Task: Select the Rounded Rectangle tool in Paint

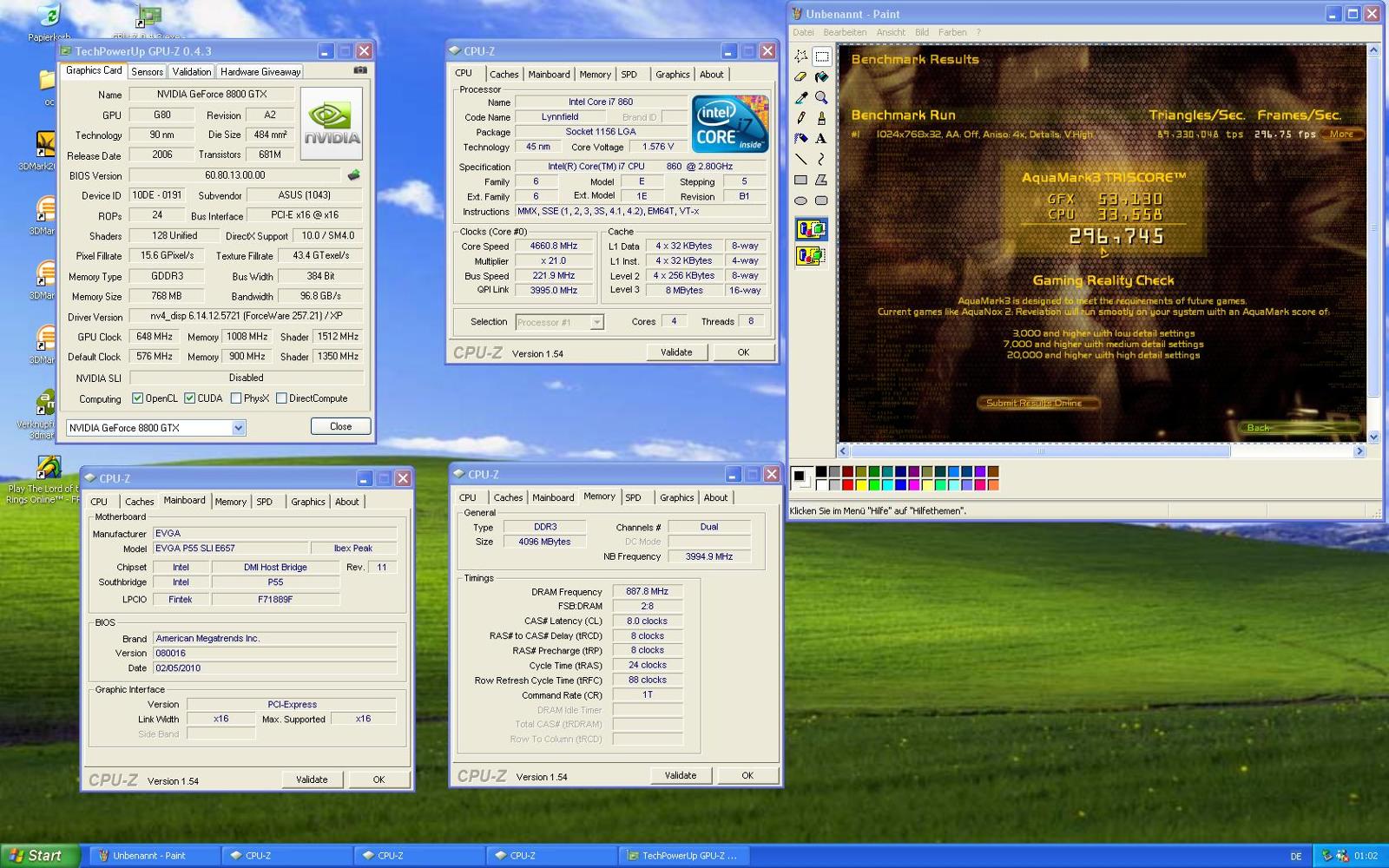Action: (x=821, y=201)
